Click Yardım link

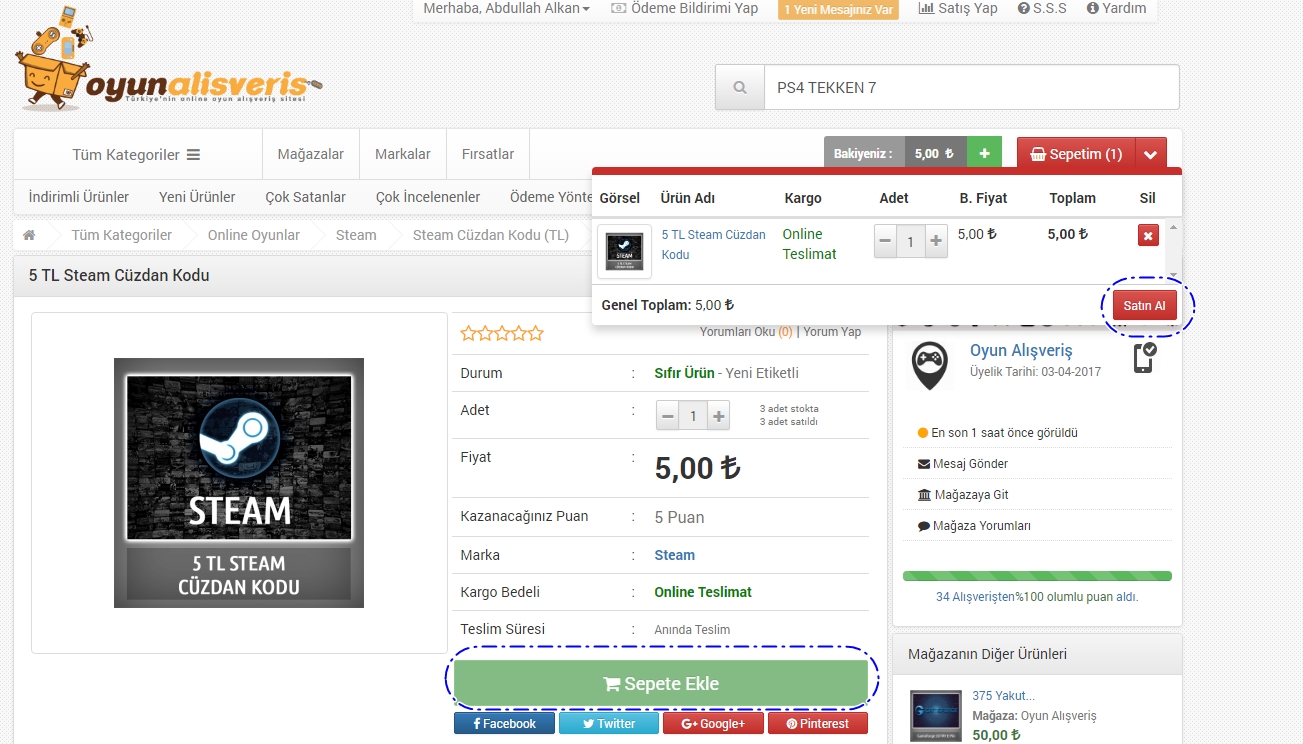pyautogui.click(x=1116, y=8)
